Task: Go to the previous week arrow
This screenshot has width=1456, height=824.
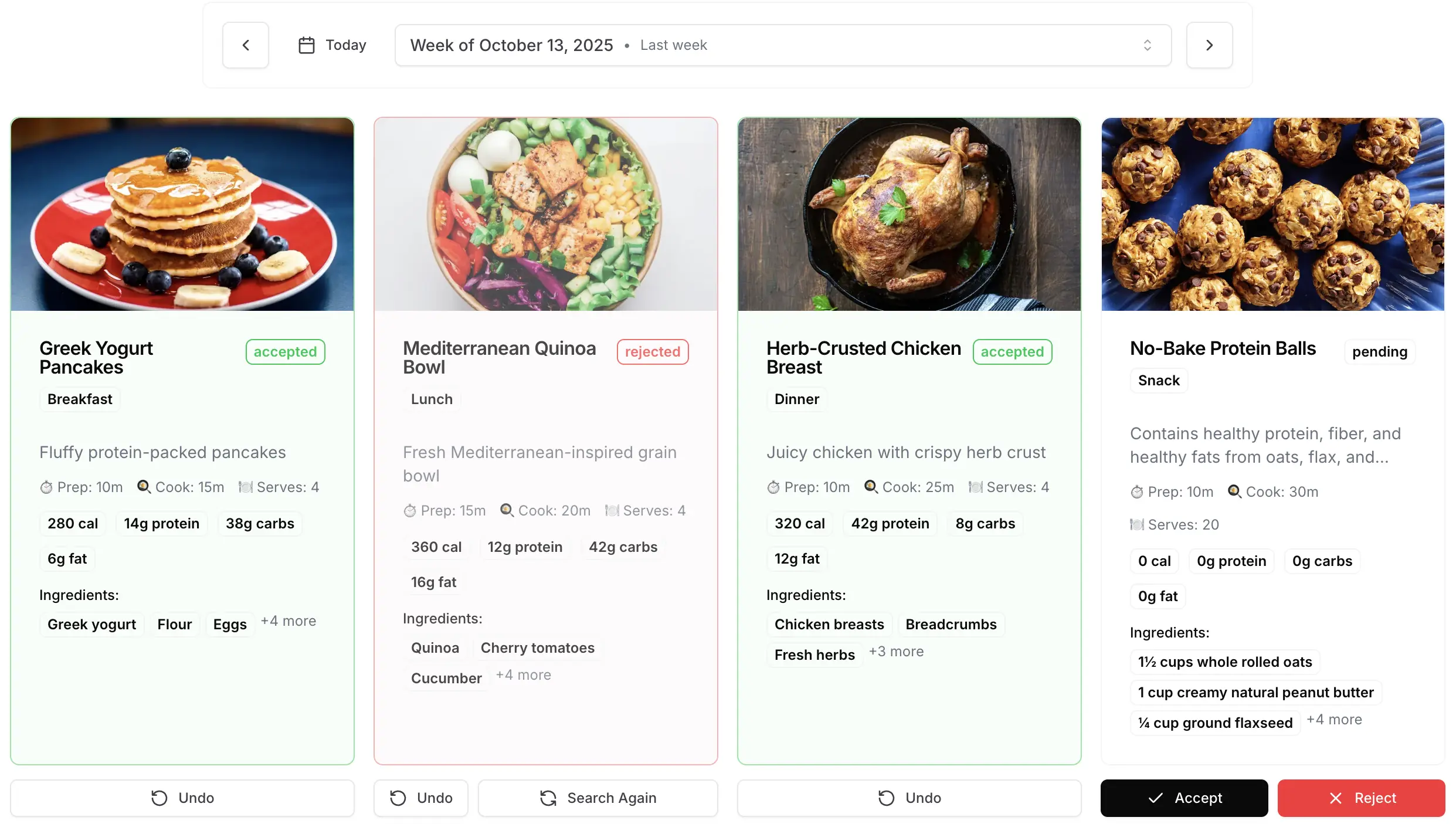Action: [246, 45]
